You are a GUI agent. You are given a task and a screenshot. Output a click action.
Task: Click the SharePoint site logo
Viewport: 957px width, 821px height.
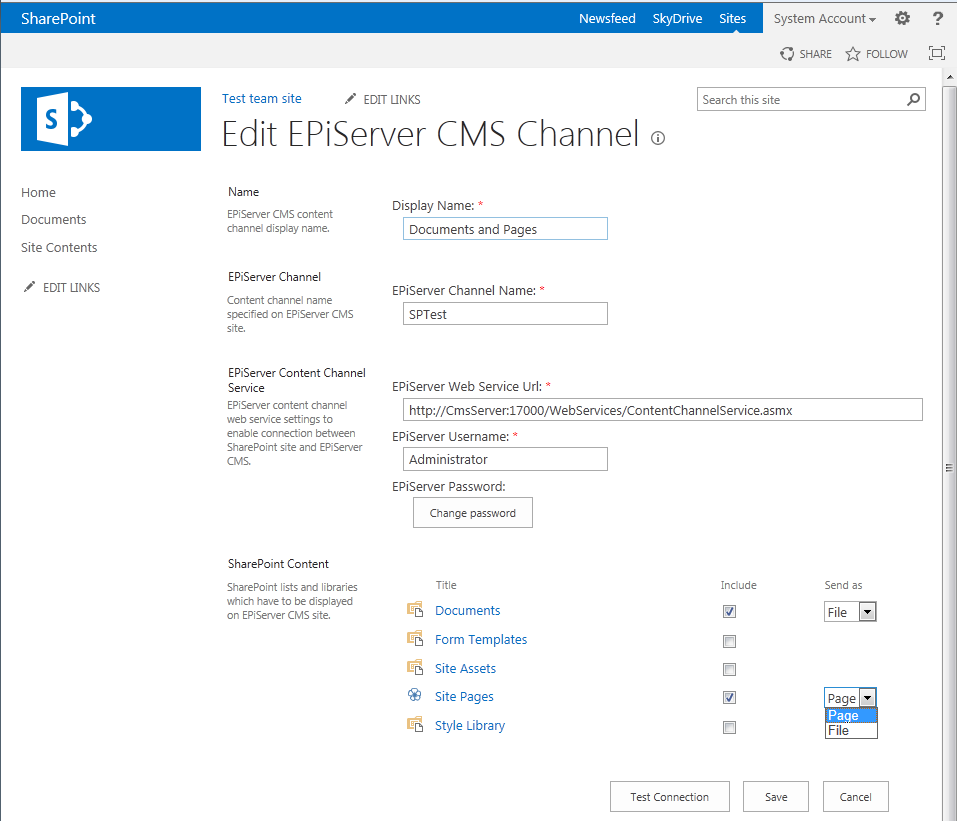pos(111,119)
